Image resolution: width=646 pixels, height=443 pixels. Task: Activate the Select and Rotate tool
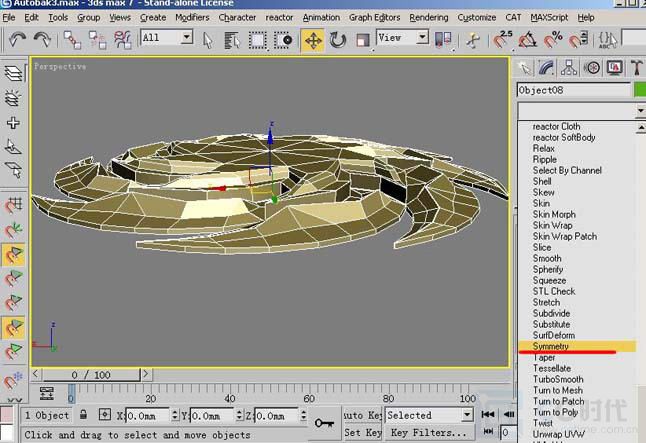pyautogui.click(x=338, y=40)
